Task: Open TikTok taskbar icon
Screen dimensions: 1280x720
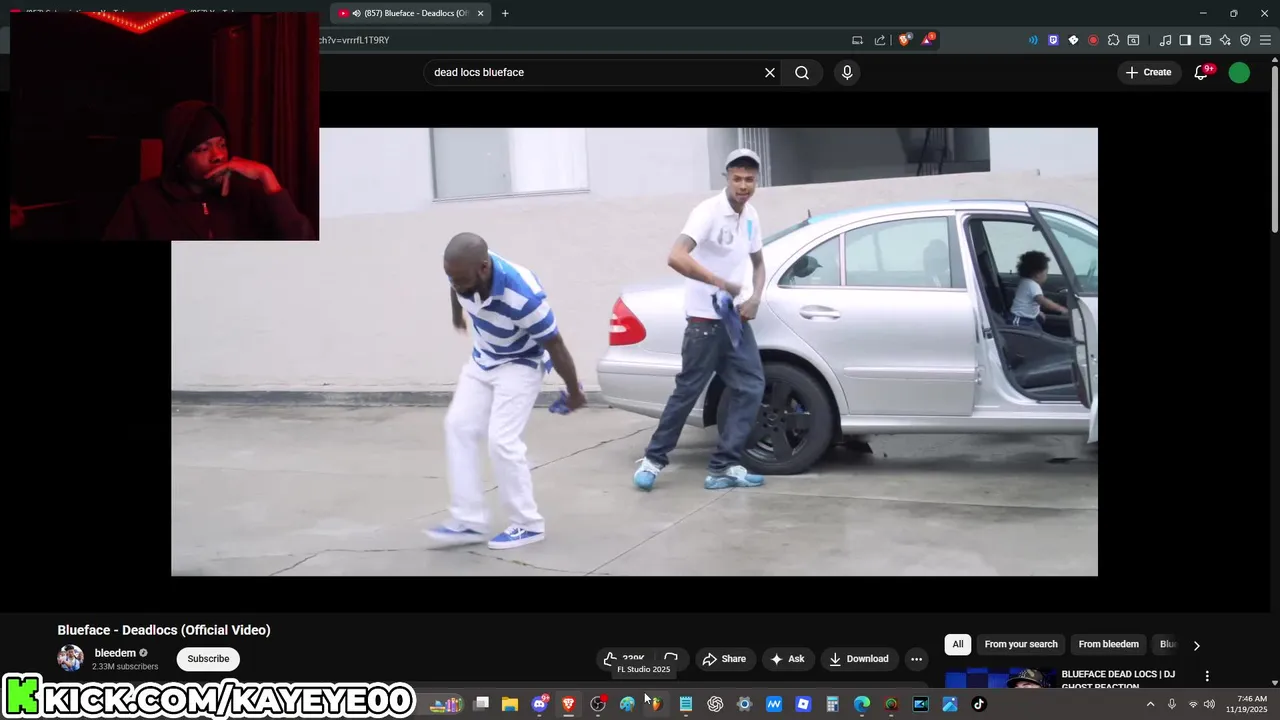Action: click(x=979, y=704)
